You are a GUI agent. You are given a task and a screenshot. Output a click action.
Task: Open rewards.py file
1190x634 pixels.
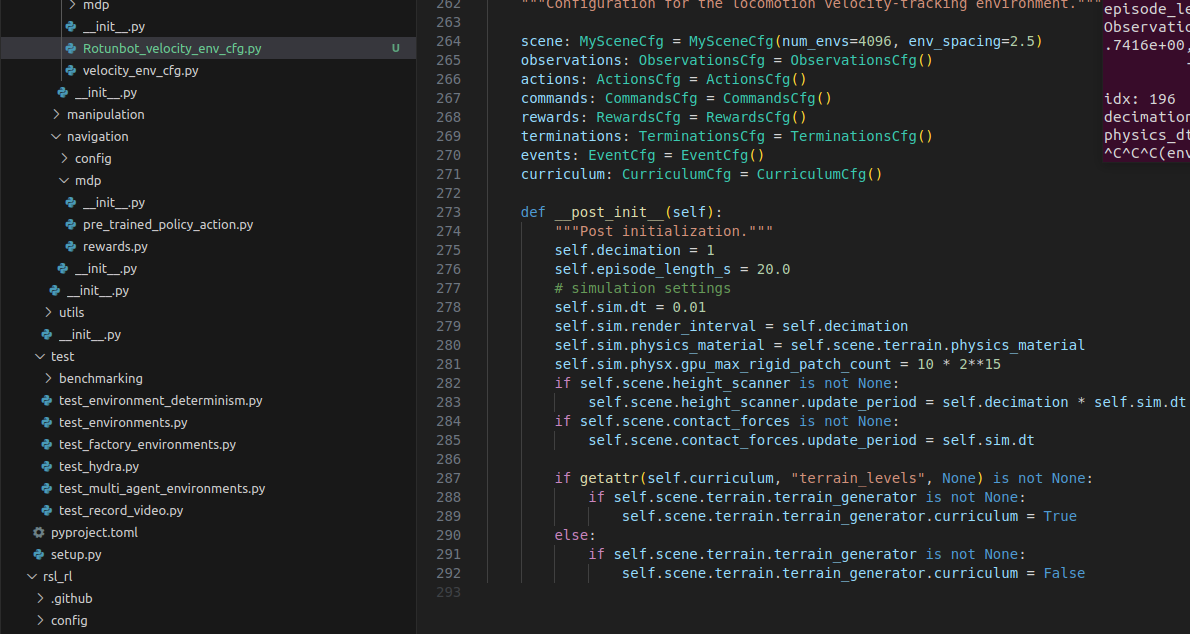[x=115, y=246]
